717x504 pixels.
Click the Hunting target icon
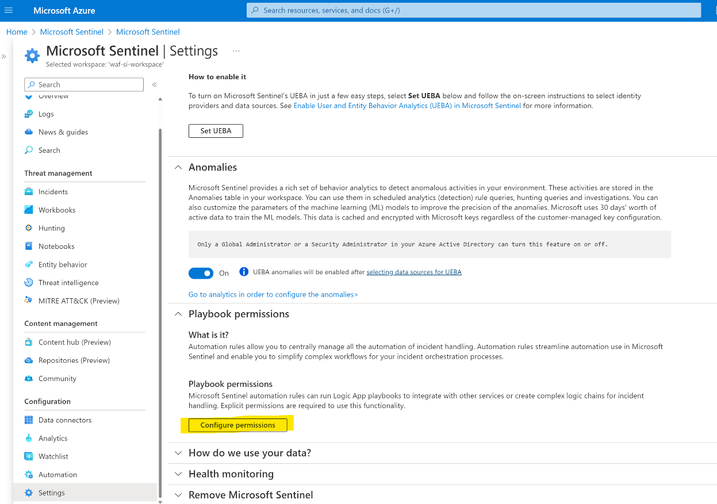(x=29, y=228)
